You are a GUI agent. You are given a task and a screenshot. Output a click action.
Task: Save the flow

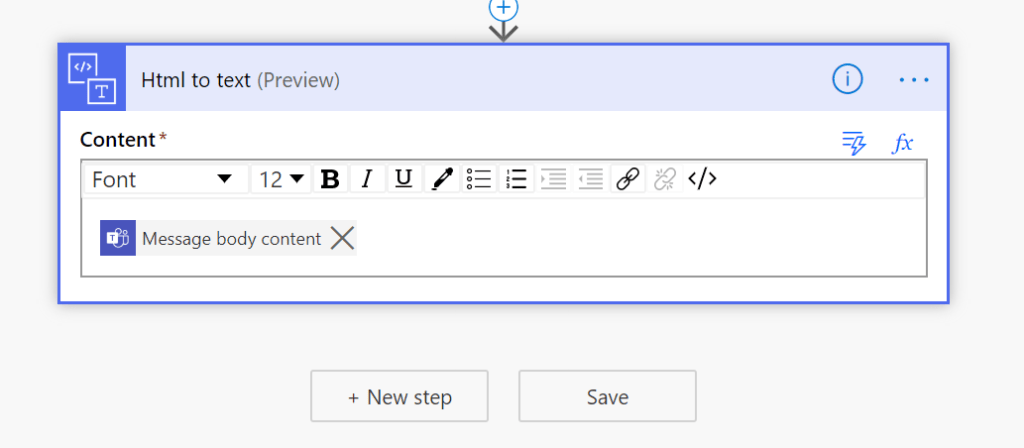[x=607, y=397]
